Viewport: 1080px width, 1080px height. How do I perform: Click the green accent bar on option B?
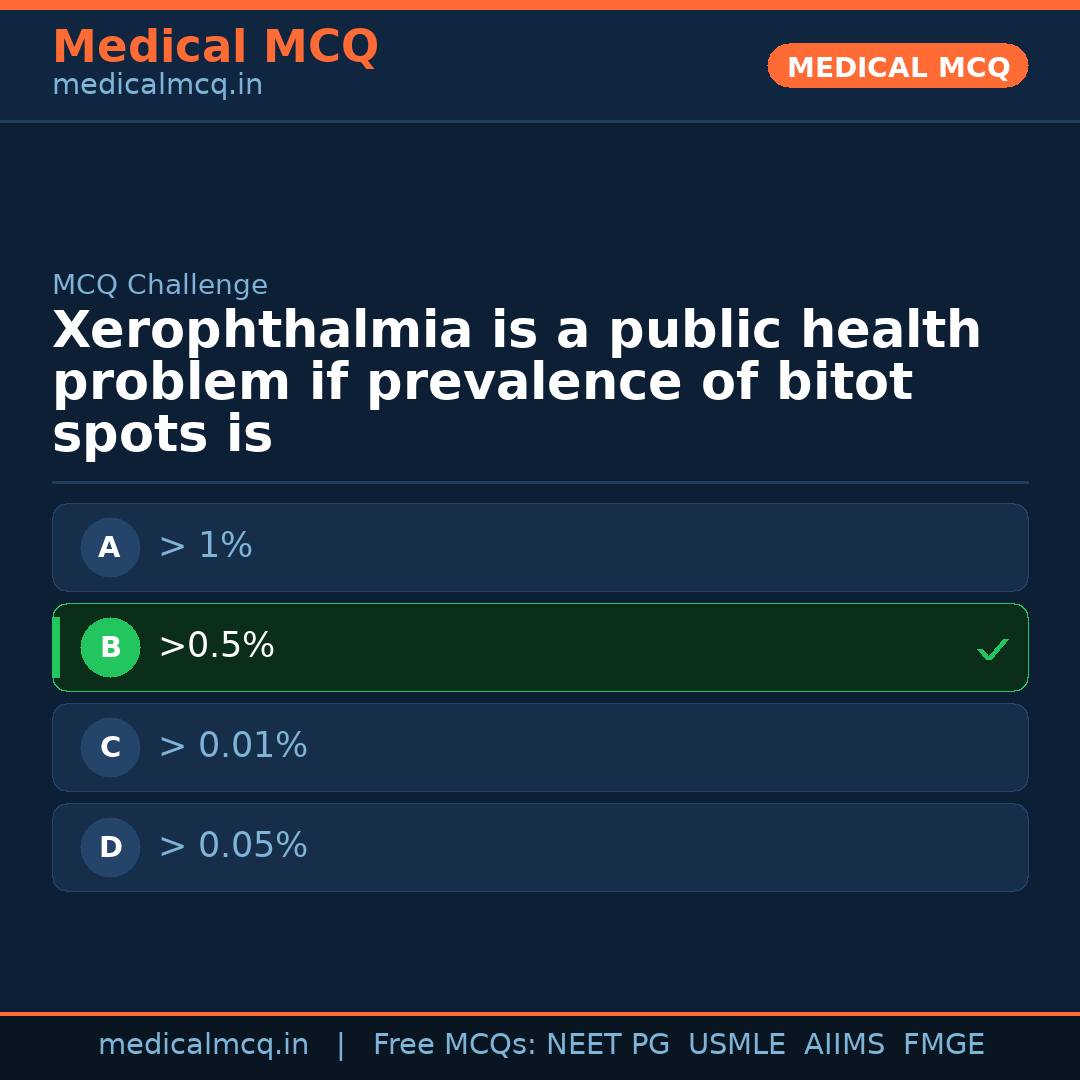click(56, 647)
